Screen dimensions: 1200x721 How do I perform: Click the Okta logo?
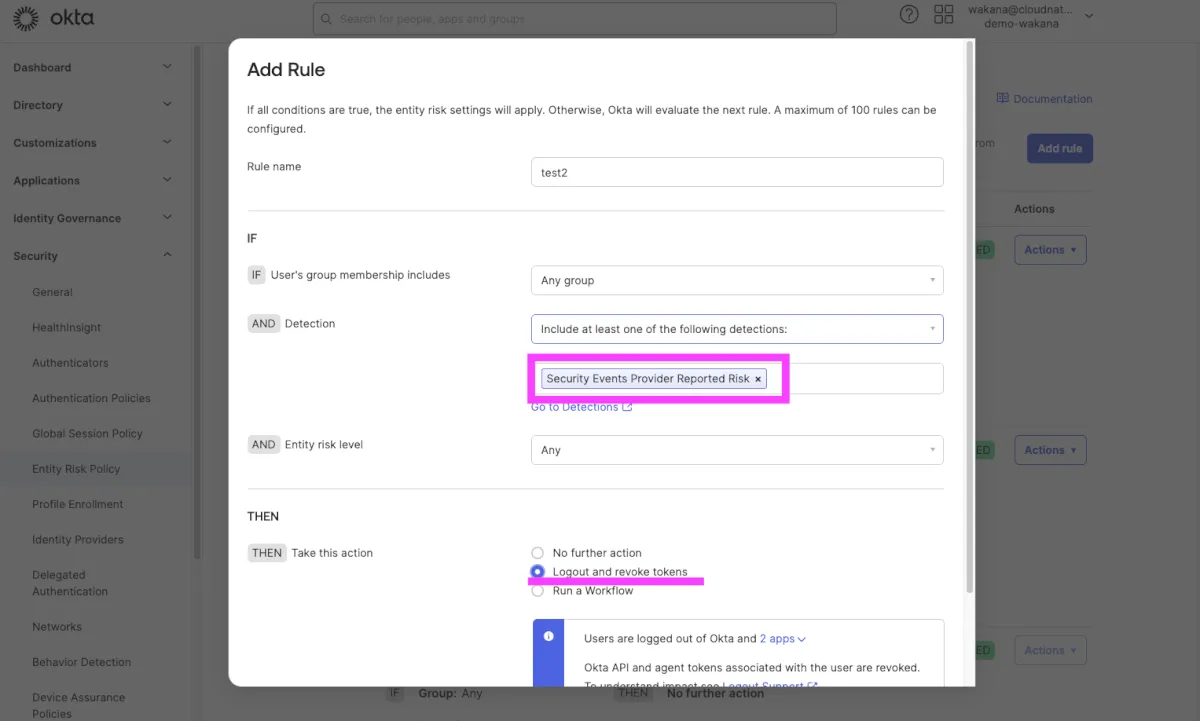click(x=53, y=18)
